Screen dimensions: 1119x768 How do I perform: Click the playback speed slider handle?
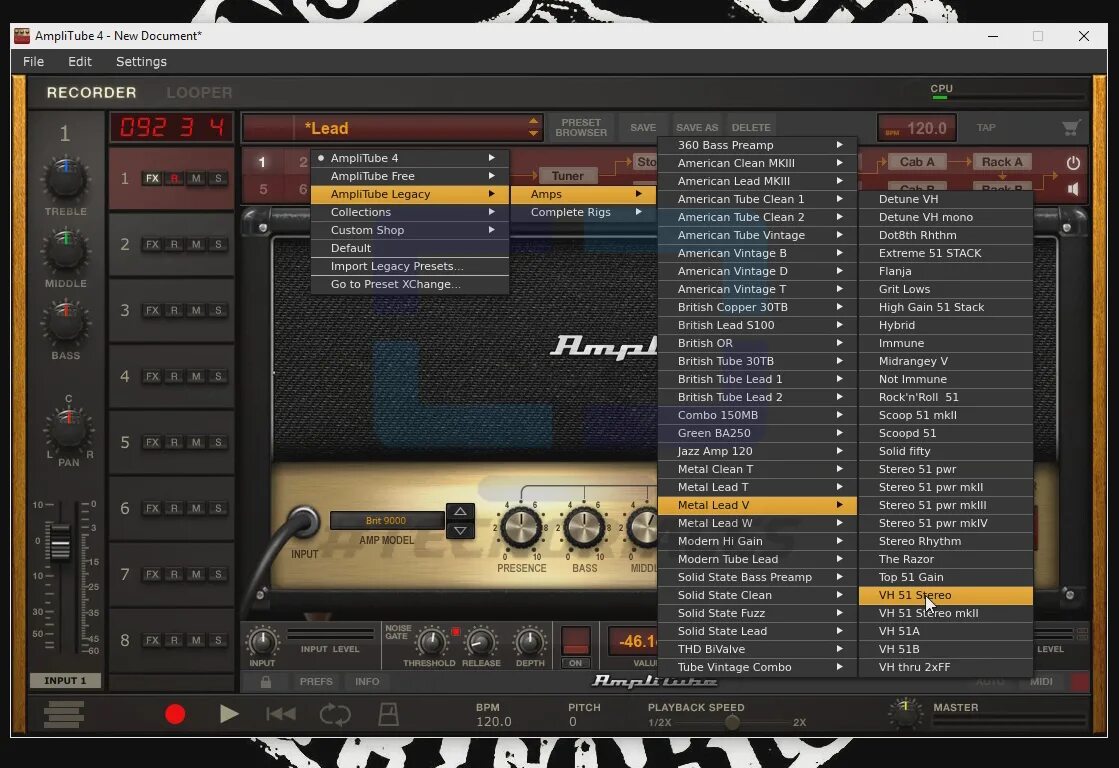tap(731, 722)
